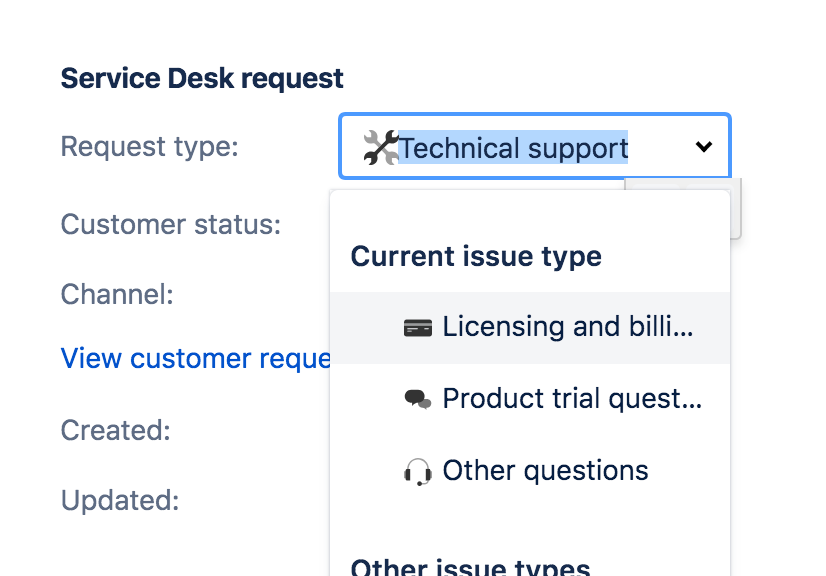Click the Service Desk request heading
Viewport: 826px width, 576px height.
pos(202,78)
